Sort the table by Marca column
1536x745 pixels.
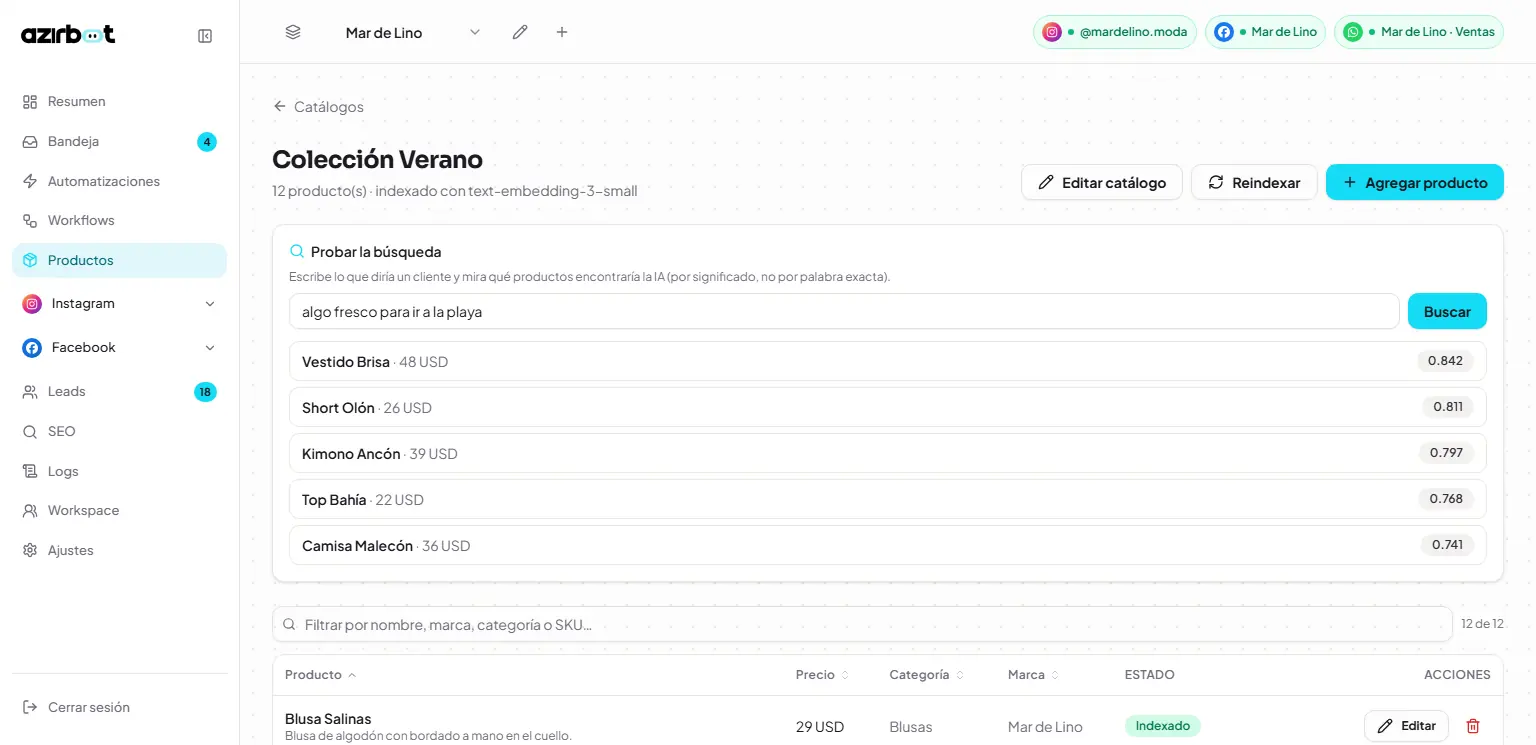coord(1033,675)
